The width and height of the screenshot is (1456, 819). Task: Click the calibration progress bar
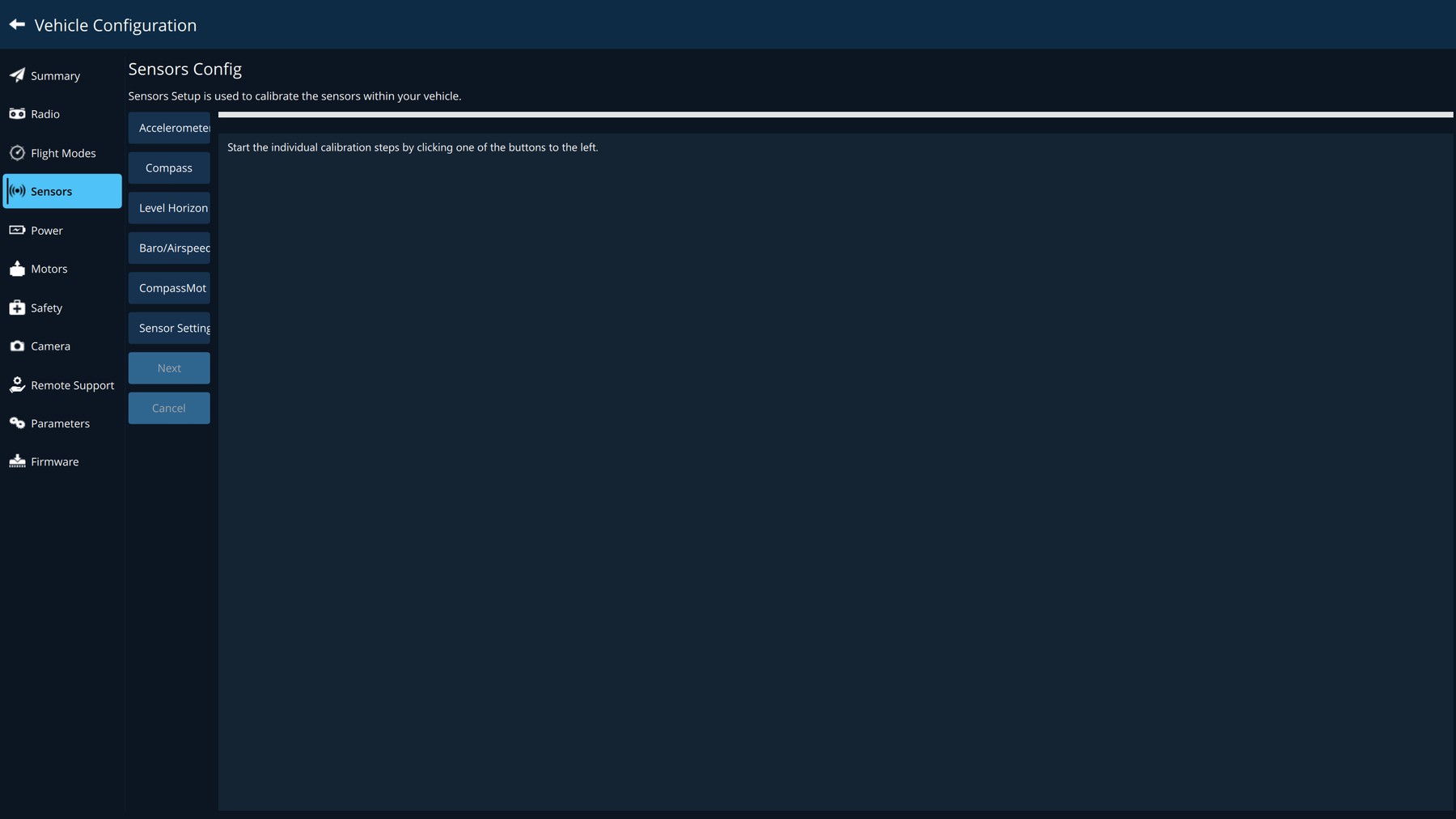tap(836, 115)
